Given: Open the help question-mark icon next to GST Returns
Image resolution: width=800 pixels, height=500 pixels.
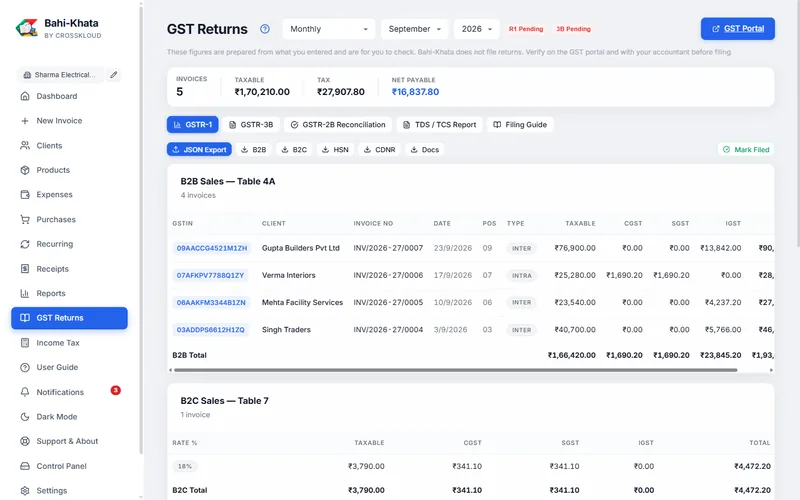Looking at the screenshot, I should [x=264, y=29].
